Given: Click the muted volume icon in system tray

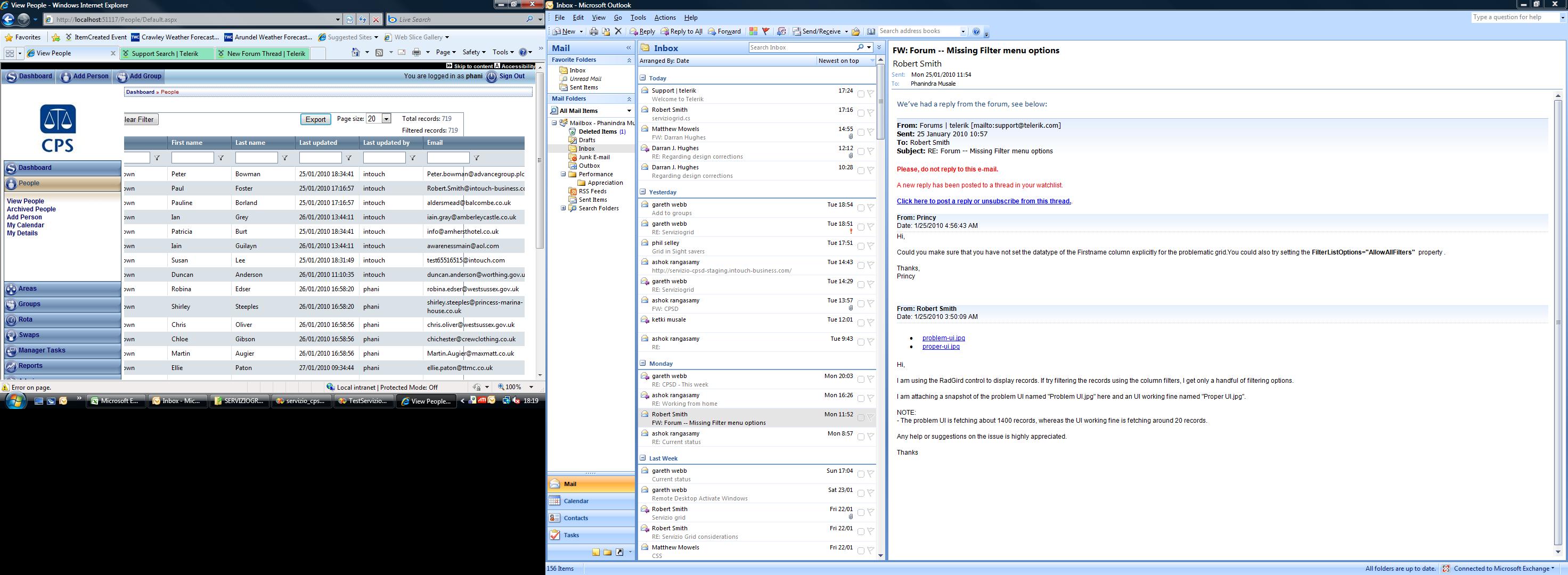Looking at the screenshot, I should coord(516,400).
